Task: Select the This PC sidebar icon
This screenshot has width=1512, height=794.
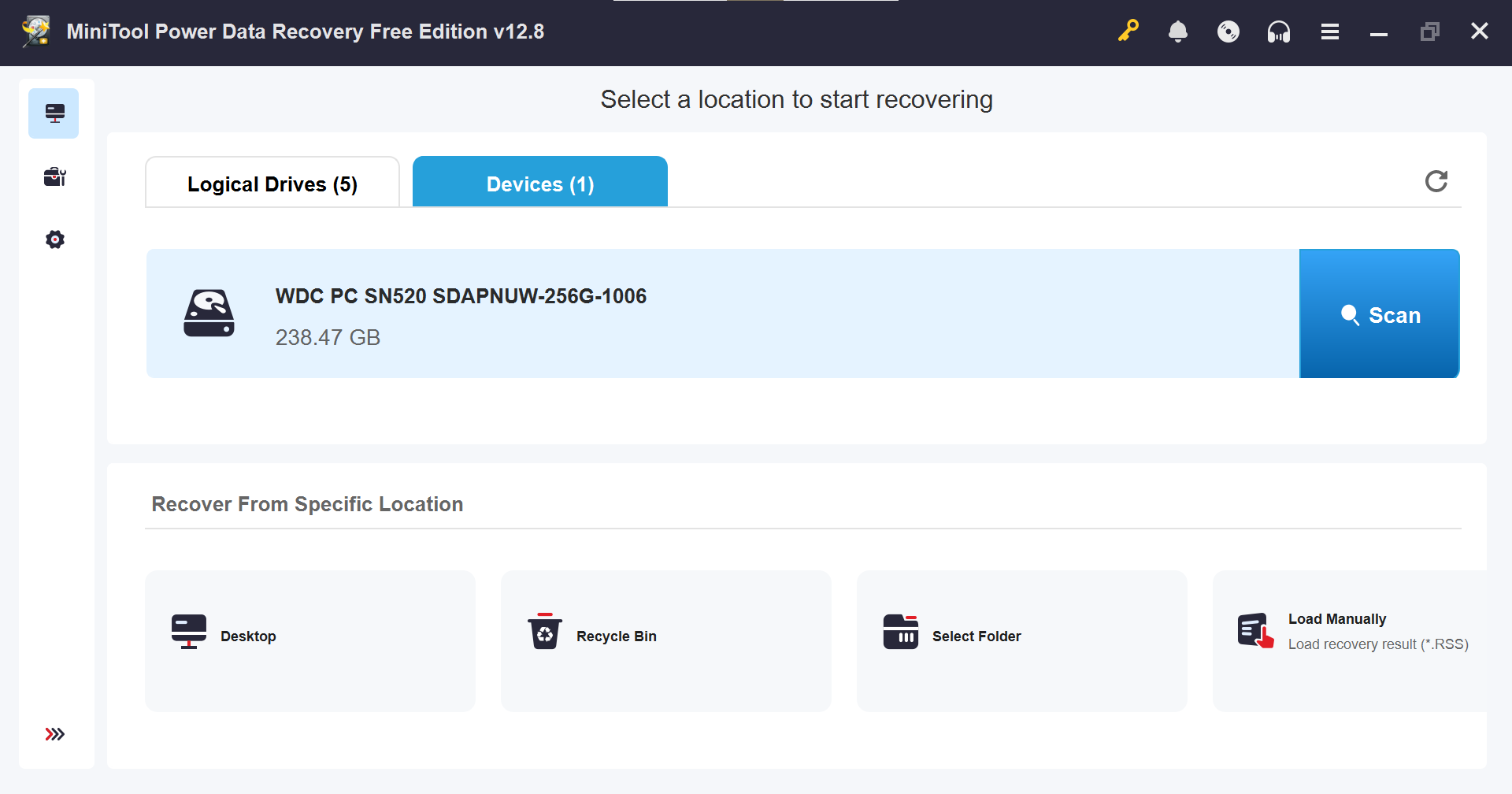Action: pyautogui.click(x=54, y=113)
